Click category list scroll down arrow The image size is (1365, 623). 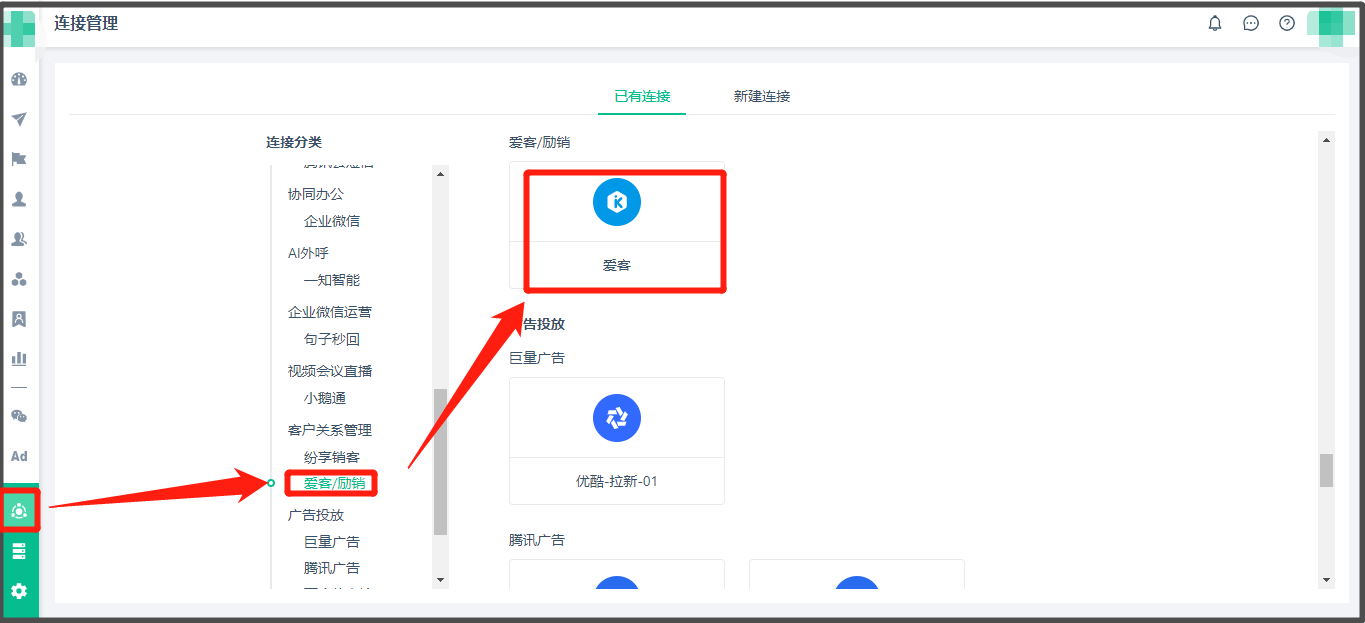point(440,579)
